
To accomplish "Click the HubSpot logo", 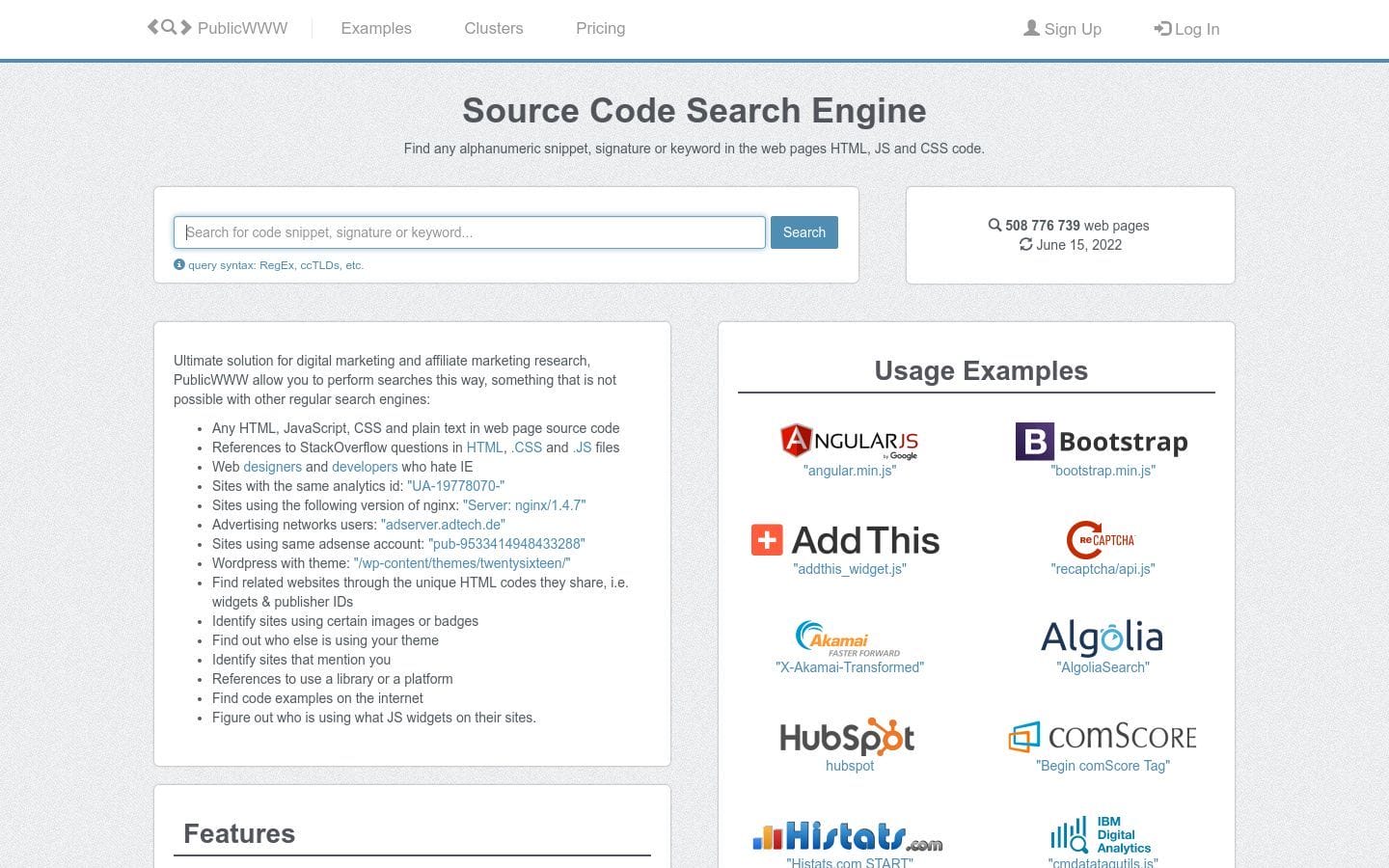I will click(x=847, y=738).
